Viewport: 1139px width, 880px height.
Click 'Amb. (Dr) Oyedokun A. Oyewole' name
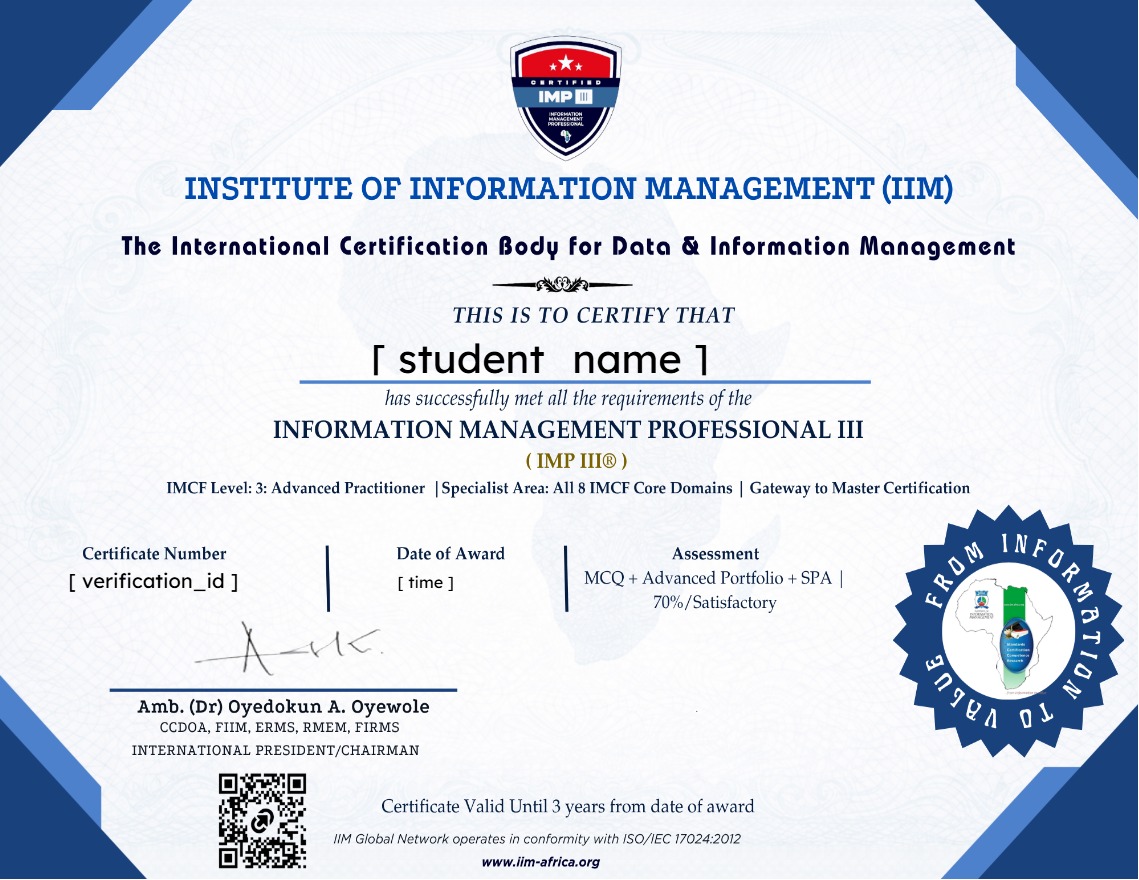[x=283, y=707]
